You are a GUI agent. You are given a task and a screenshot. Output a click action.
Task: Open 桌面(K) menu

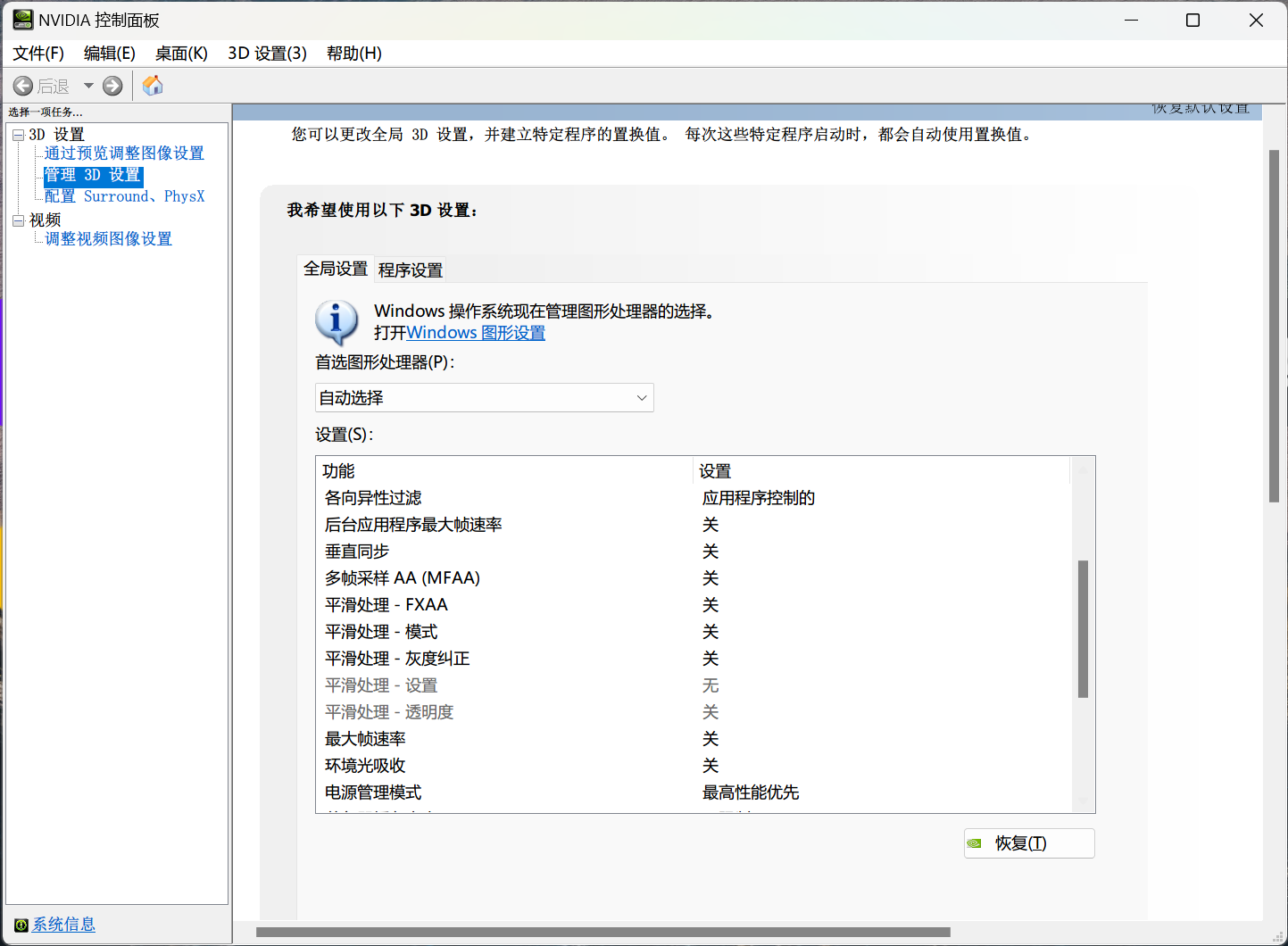(181, 54)
